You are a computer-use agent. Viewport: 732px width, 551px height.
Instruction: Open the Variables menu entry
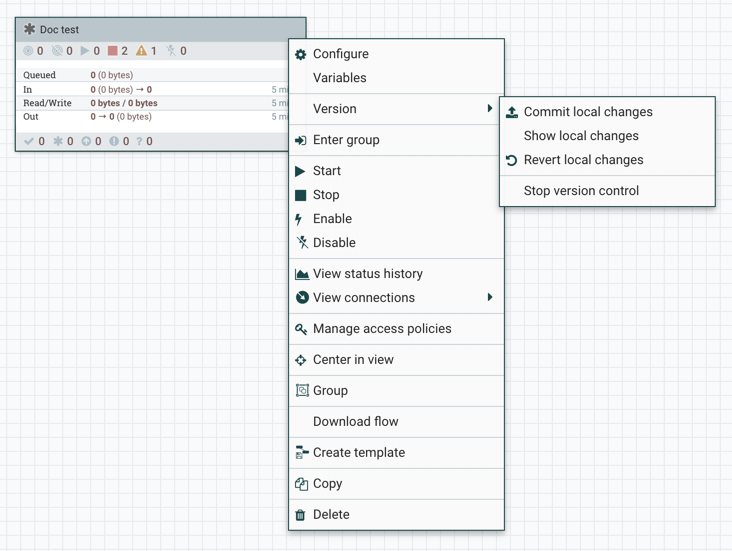point(339,78)
